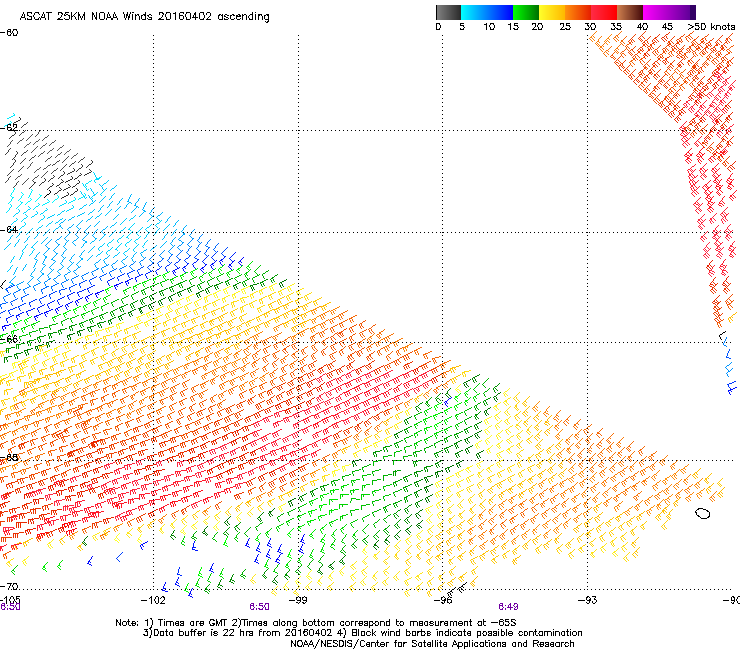Pick the yellow 20-25 knot legend segment
Viewport: 740px width, 650px height.
pyautogui.click(x=552, y=12)
